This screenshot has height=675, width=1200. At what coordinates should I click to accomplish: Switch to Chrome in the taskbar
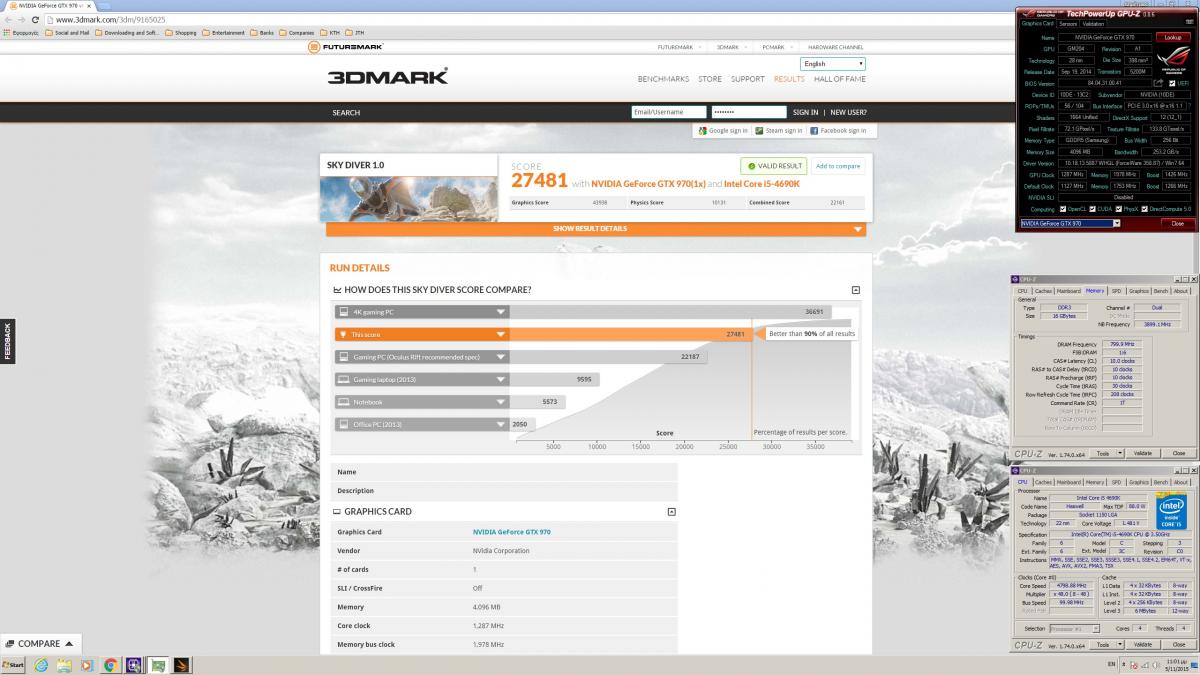[x=110, y=665]
